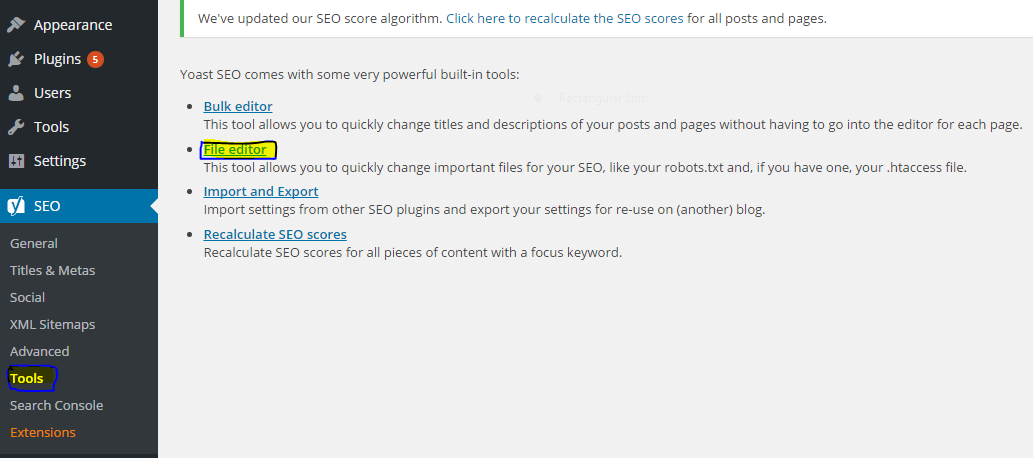Click the Tools wrench icon
Image resolution: width=1033 pixels, height=458 pixels.
(x=16, y=127)
